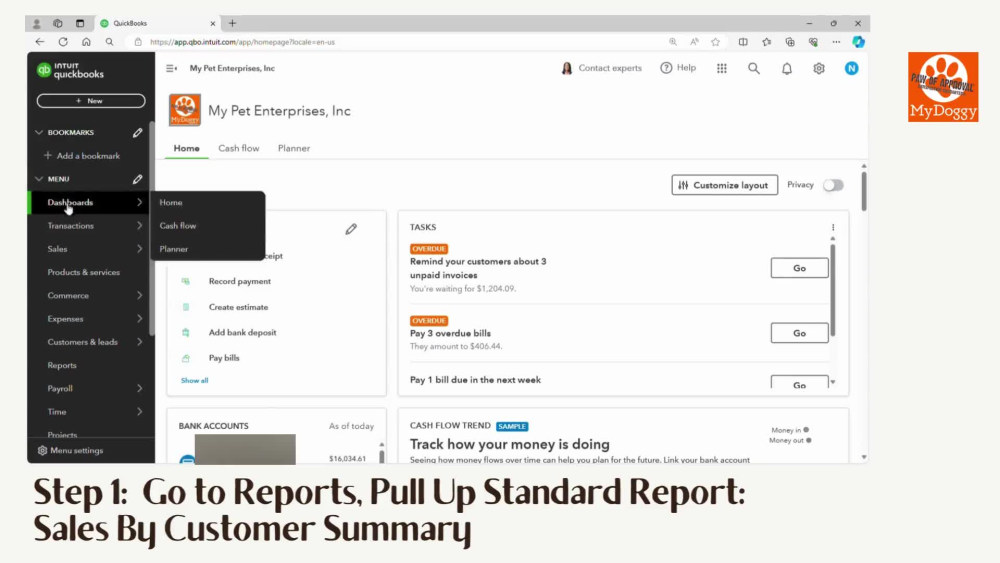Select Home in Dashboards flyout
Image resolution: width=1000 pixels, height=563 pixels.
pos(171,202)
